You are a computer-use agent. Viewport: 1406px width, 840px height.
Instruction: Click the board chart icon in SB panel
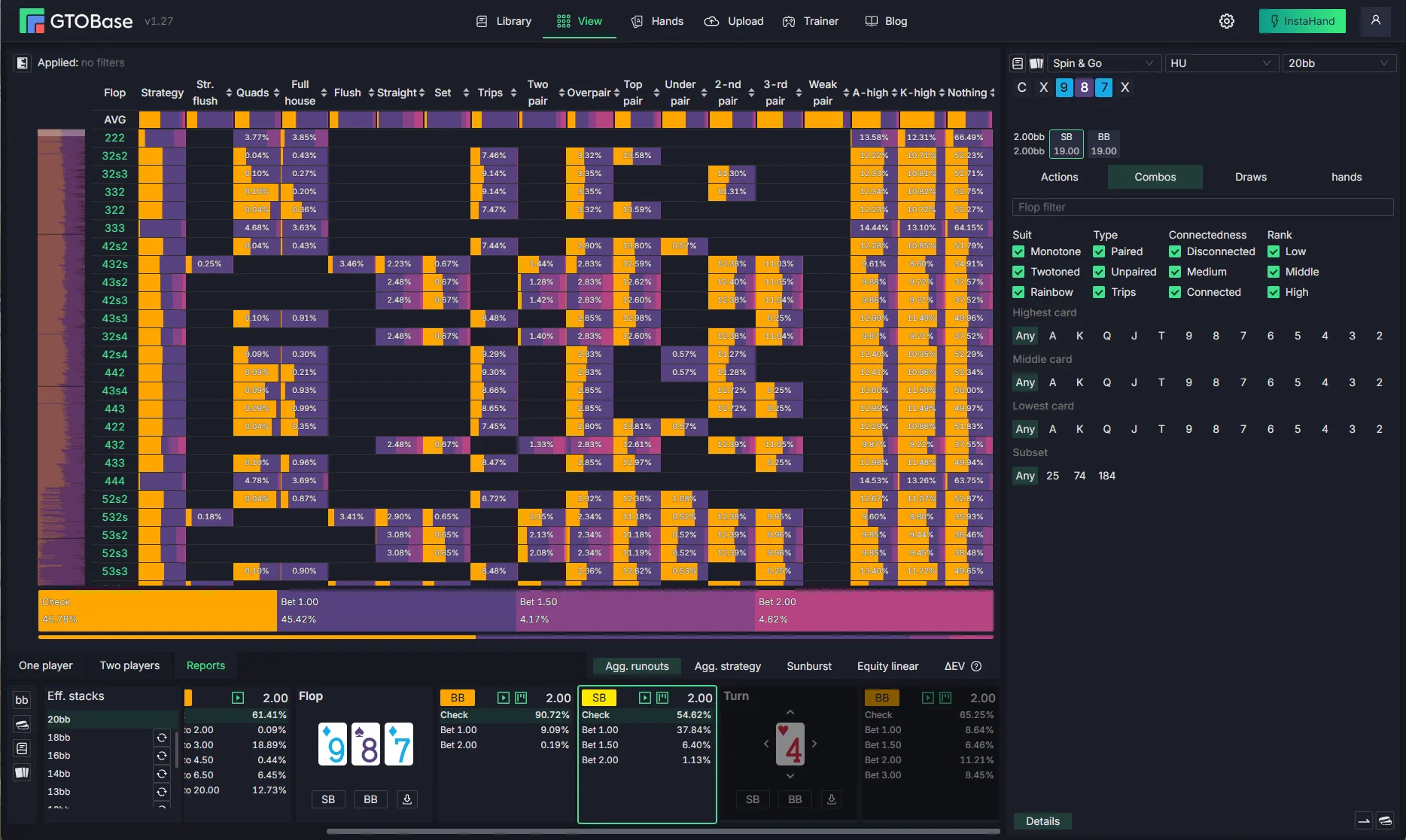pyautogui.click(x=662, y=698)
